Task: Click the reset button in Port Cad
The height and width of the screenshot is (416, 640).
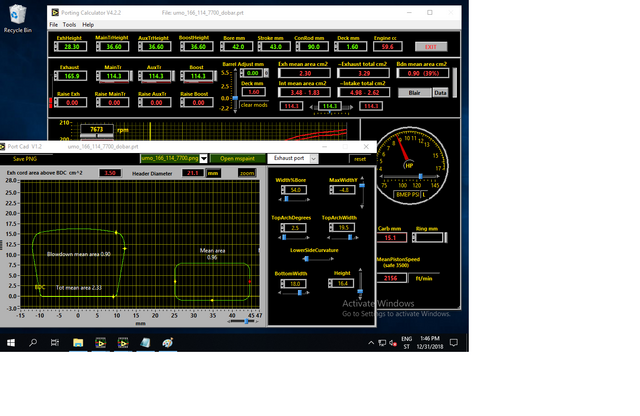Action: [x=360, y=159]
